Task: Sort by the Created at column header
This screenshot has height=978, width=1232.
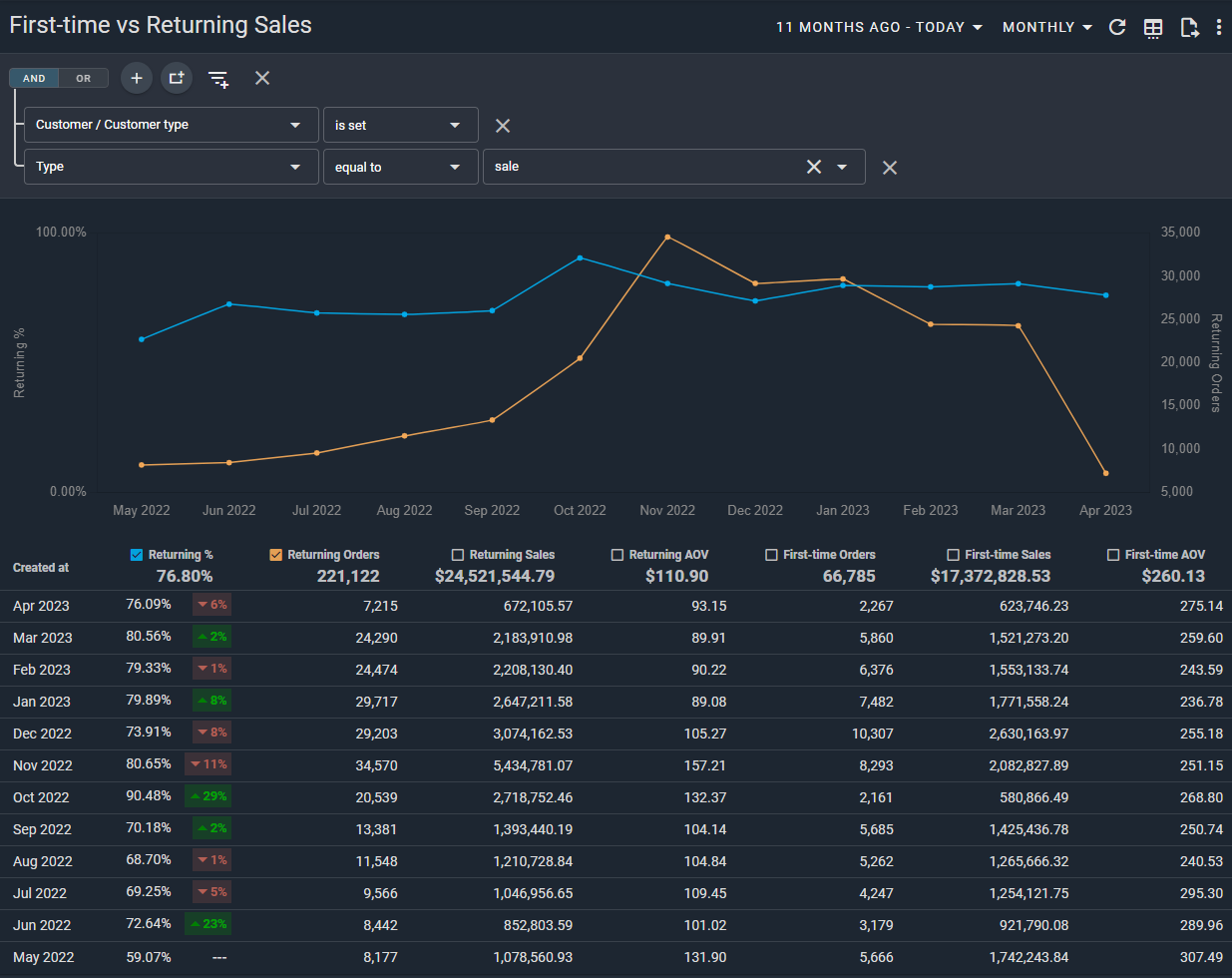Action: pos(41,567)
